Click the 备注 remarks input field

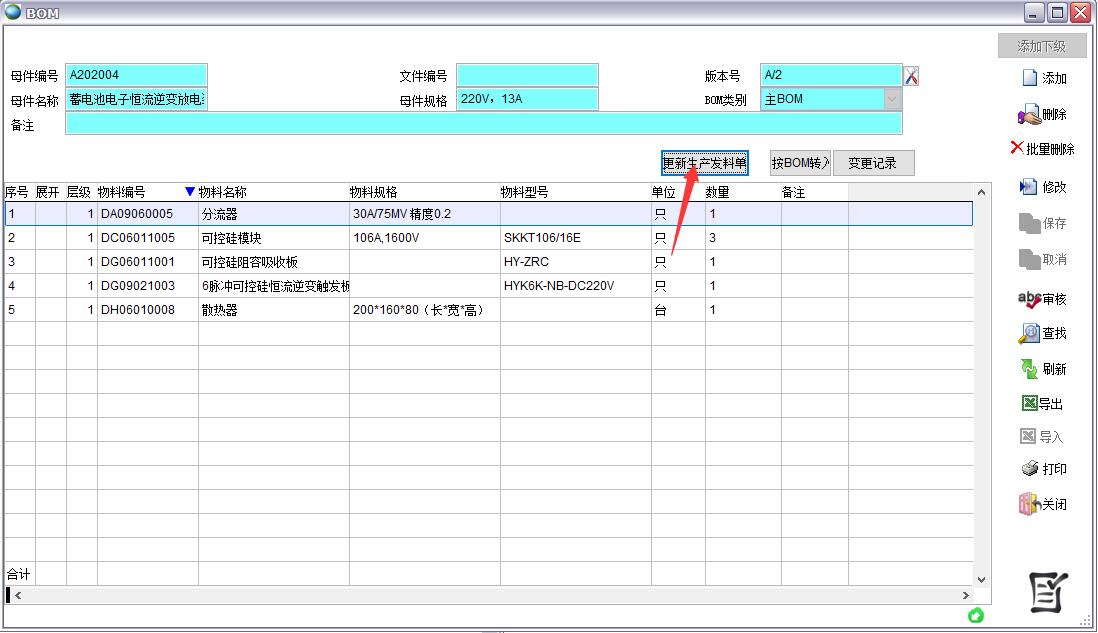click(483, 123)
